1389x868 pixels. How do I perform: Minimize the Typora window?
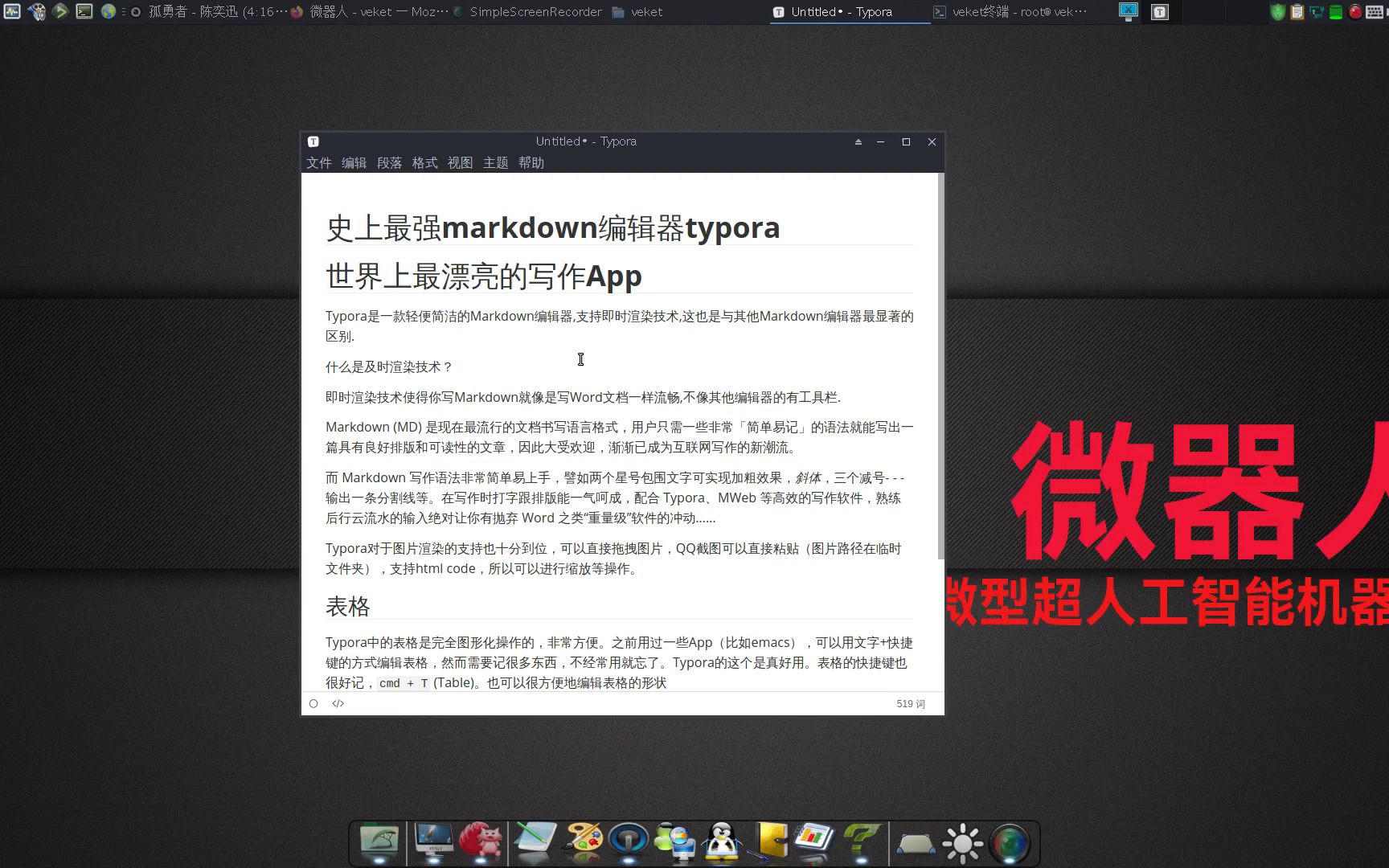pyautogui.click(x=881, y=141)
